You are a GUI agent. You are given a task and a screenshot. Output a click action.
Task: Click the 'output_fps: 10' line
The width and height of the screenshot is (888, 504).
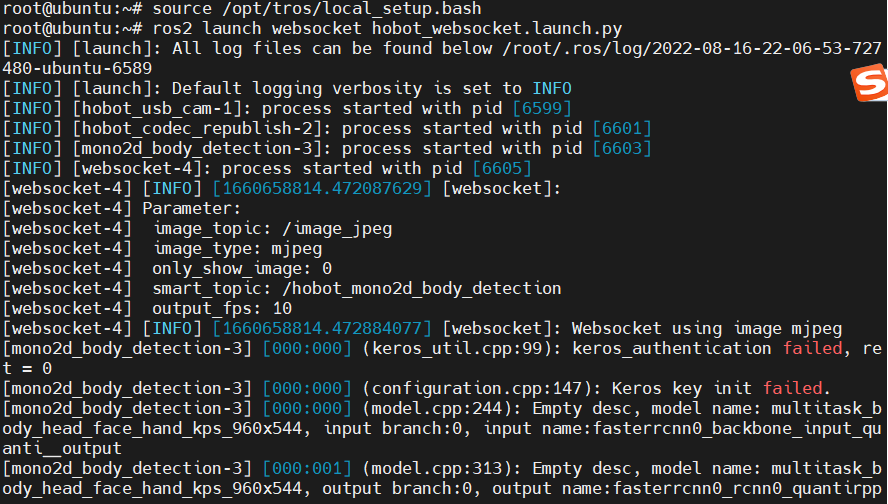click(x=222, y=309)
